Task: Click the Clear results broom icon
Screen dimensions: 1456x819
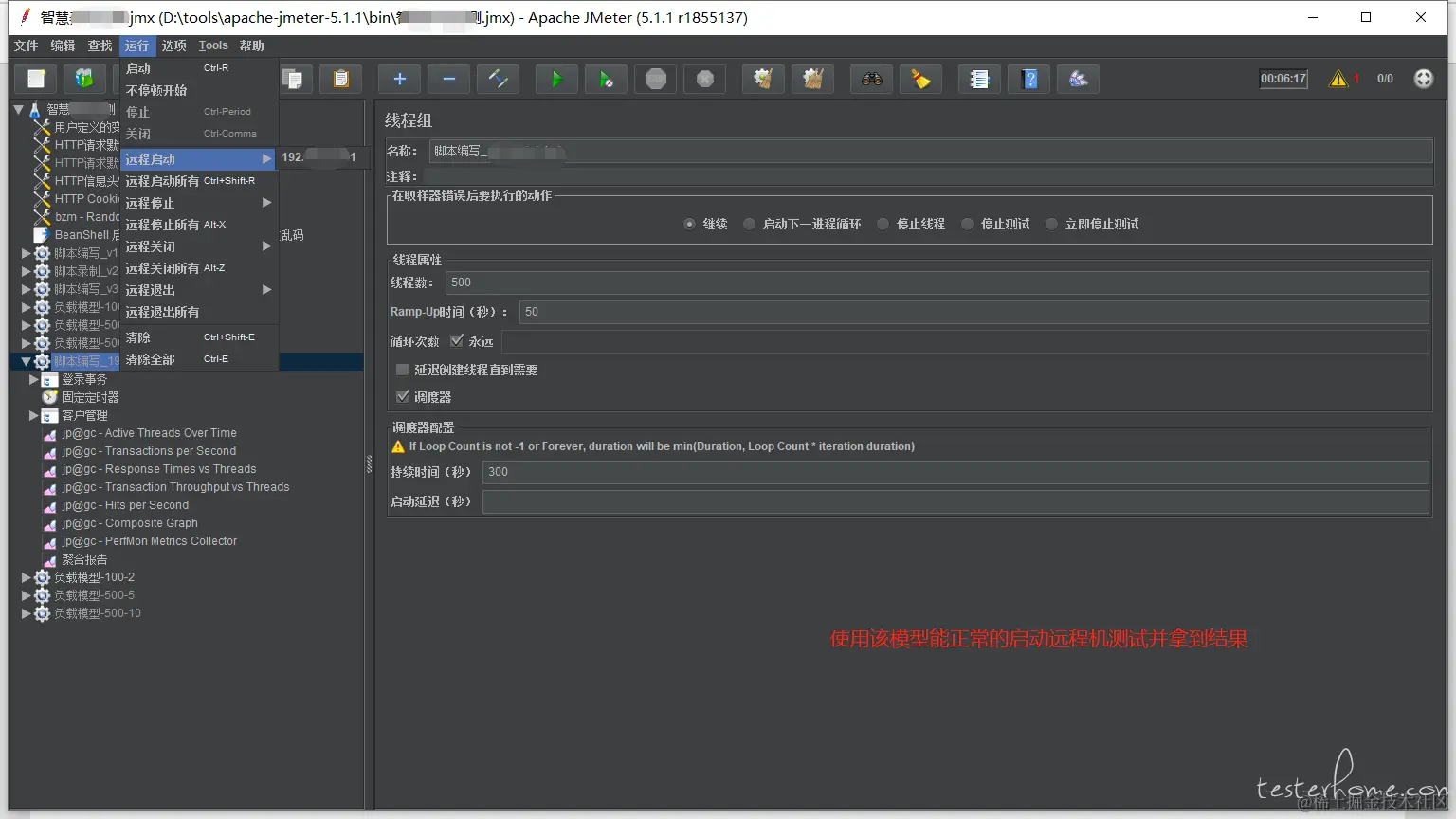Action: [x=763, y=79]
